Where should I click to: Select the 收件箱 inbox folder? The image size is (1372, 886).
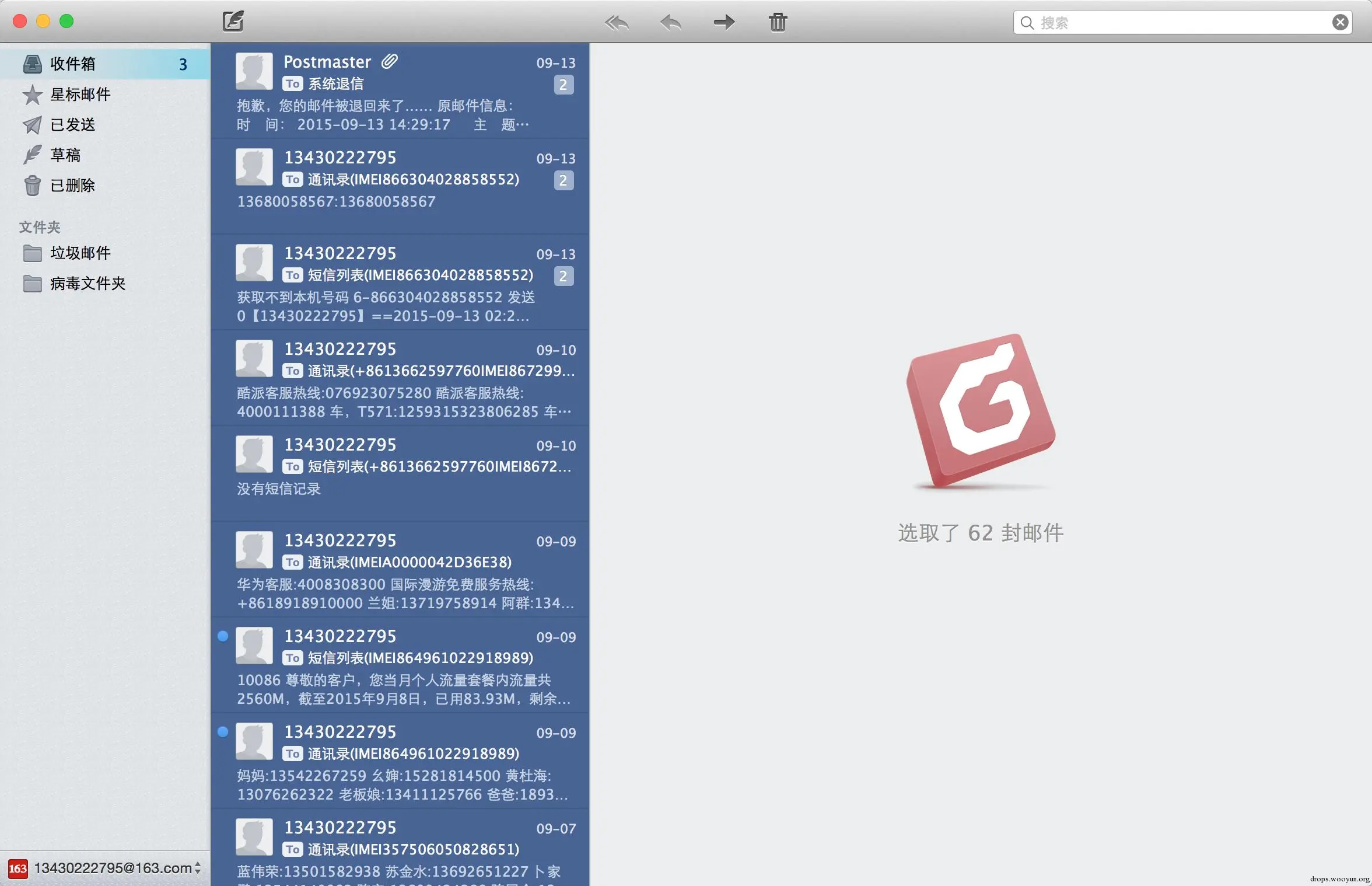pos(72,64)
